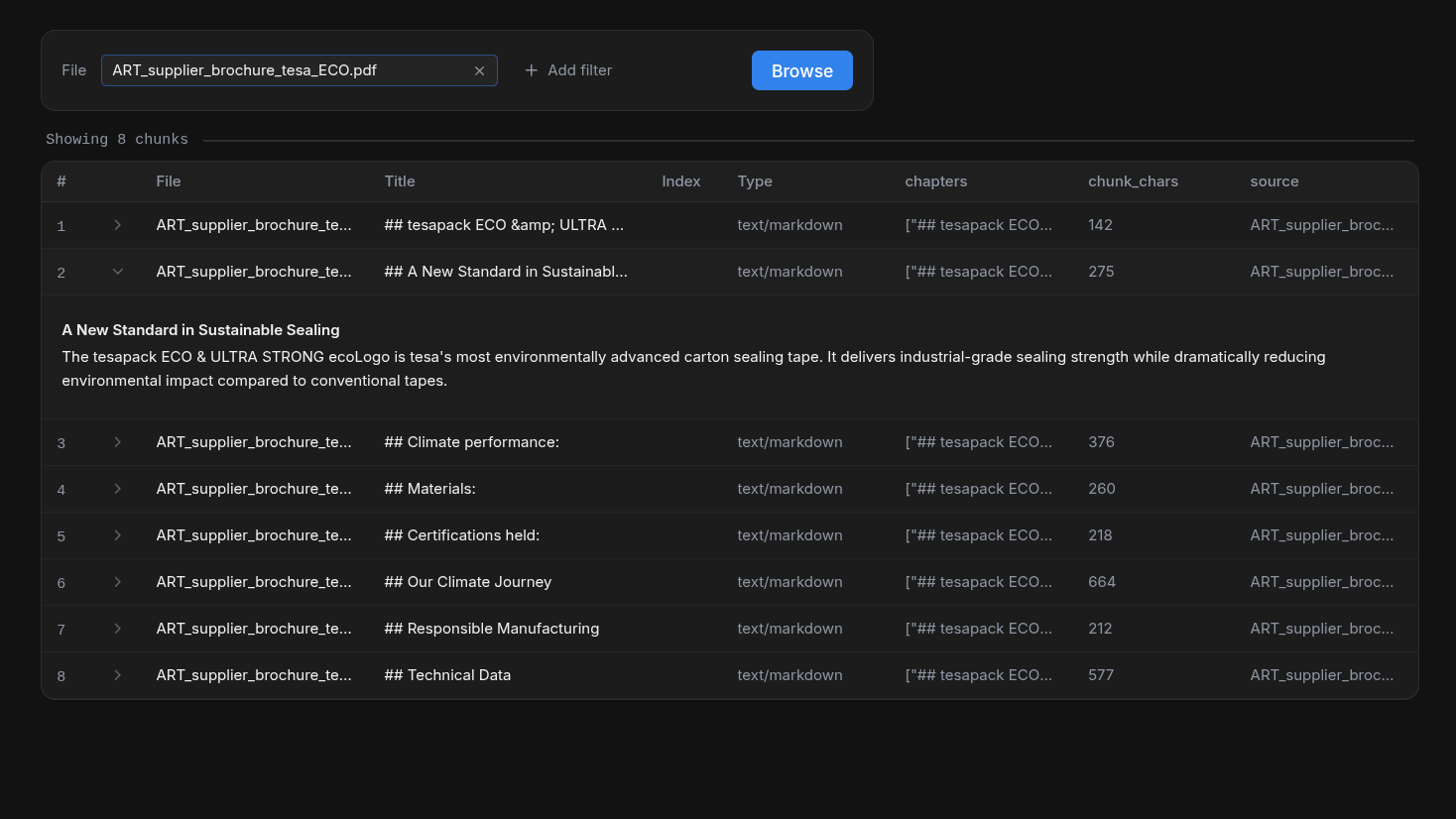Click the File label left of the filter field
The height and width of the screenshot is (819, 1456).
click(x=73, y=70)
